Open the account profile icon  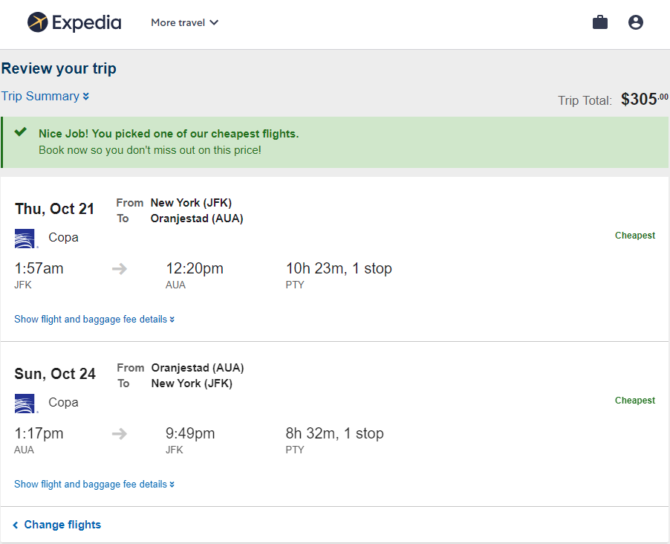click(x=635, y=22)
